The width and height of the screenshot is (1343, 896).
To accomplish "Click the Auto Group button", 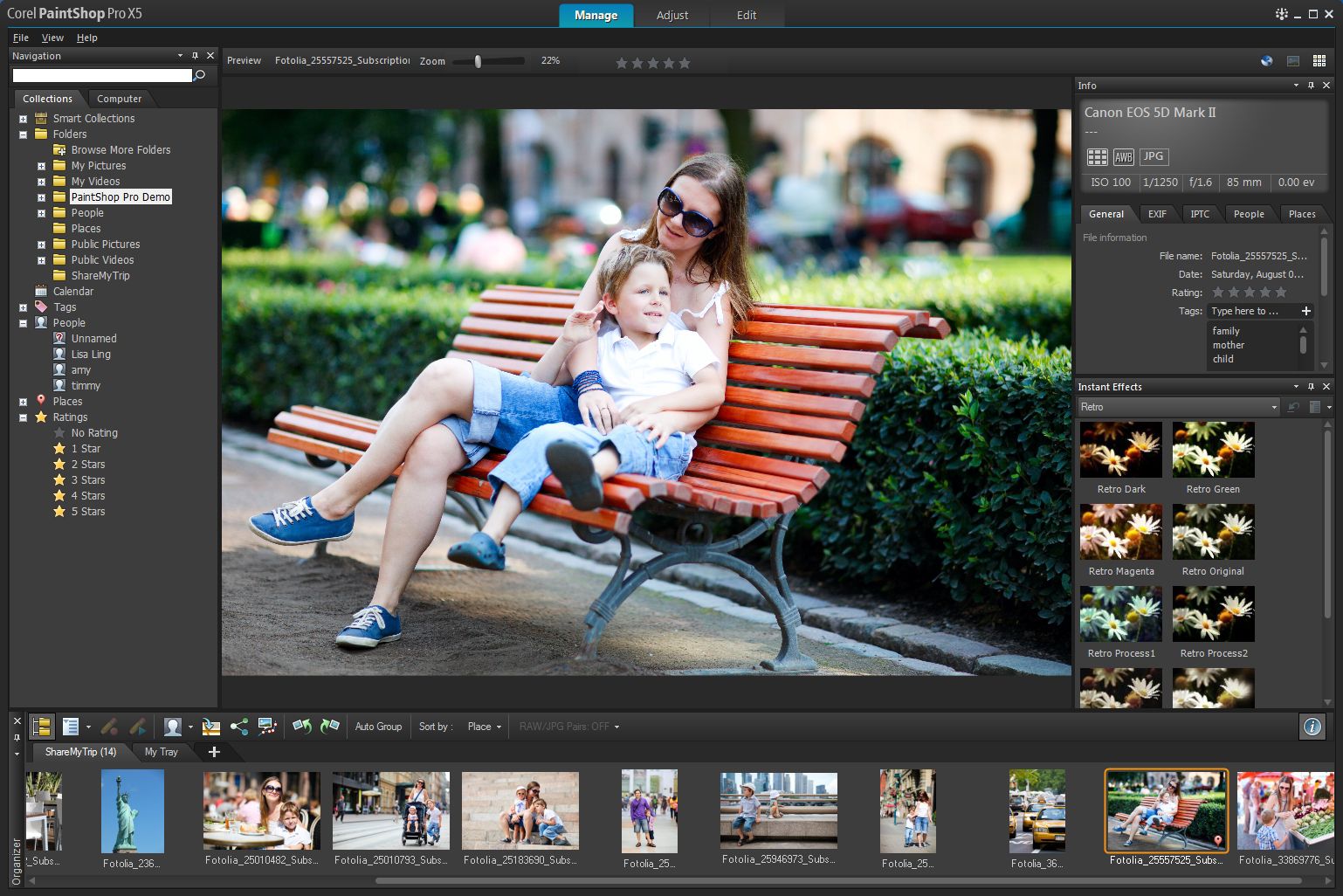I will tap(378, 727).
